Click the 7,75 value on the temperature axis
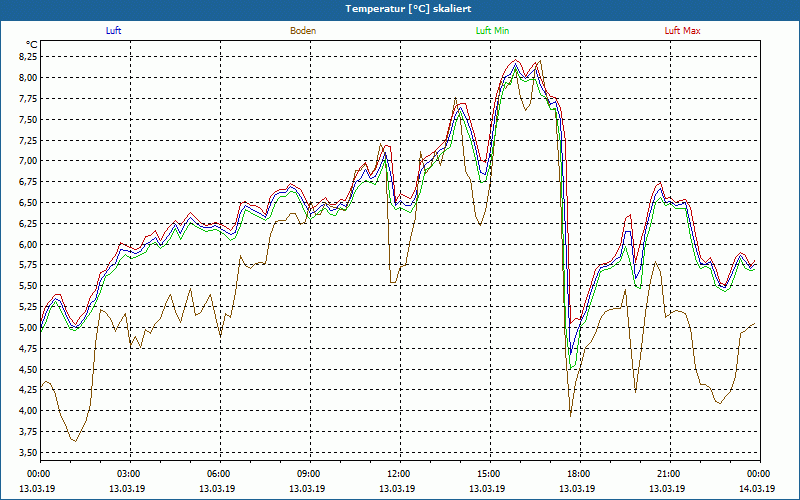The height and width of the screenshot is (500, 800). click(28, 98)
